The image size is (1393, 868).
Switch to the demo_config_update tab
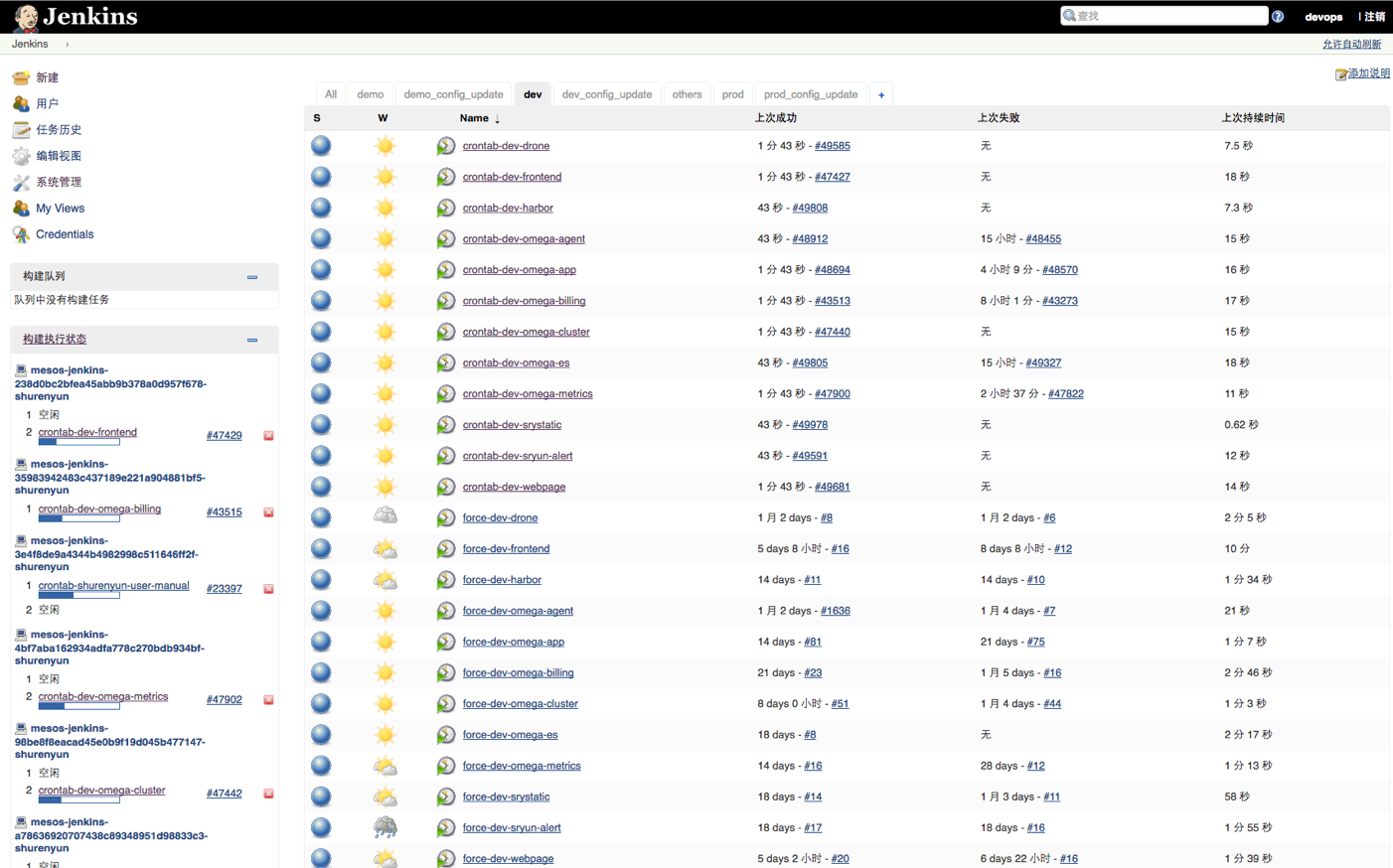coord(453,94)
